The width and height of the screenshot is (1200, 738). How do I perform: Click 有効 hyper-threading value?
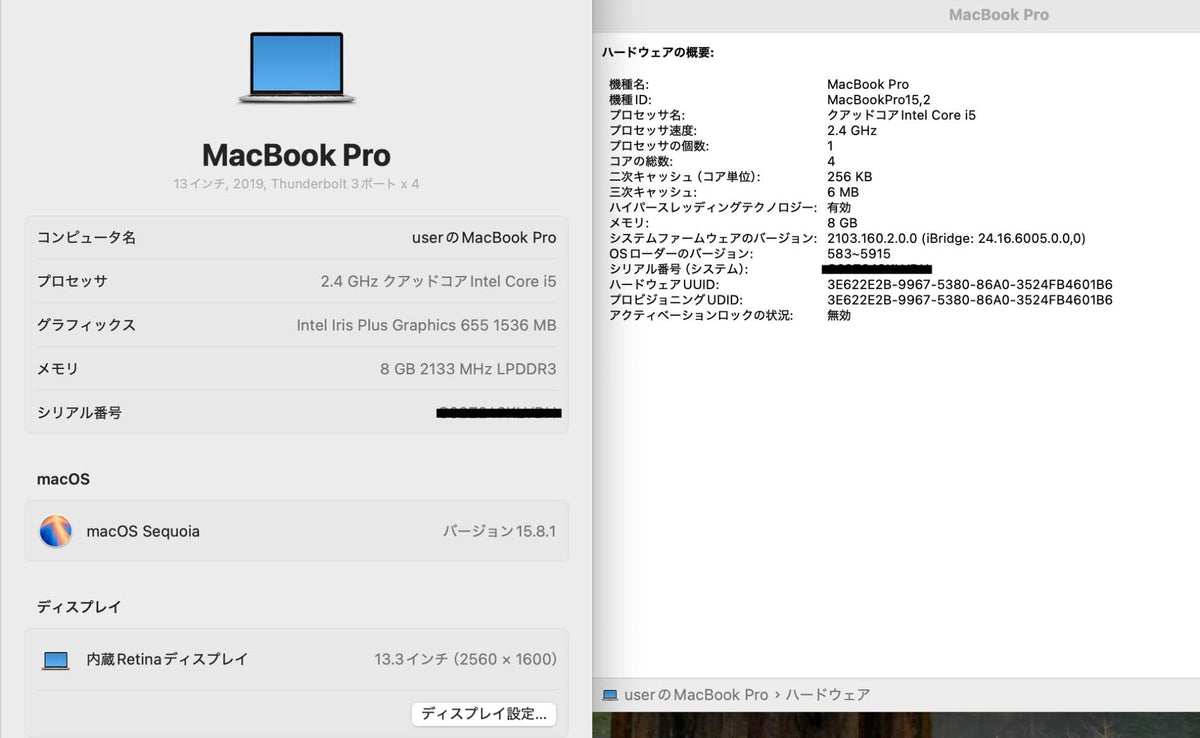[x=839, y=208]
